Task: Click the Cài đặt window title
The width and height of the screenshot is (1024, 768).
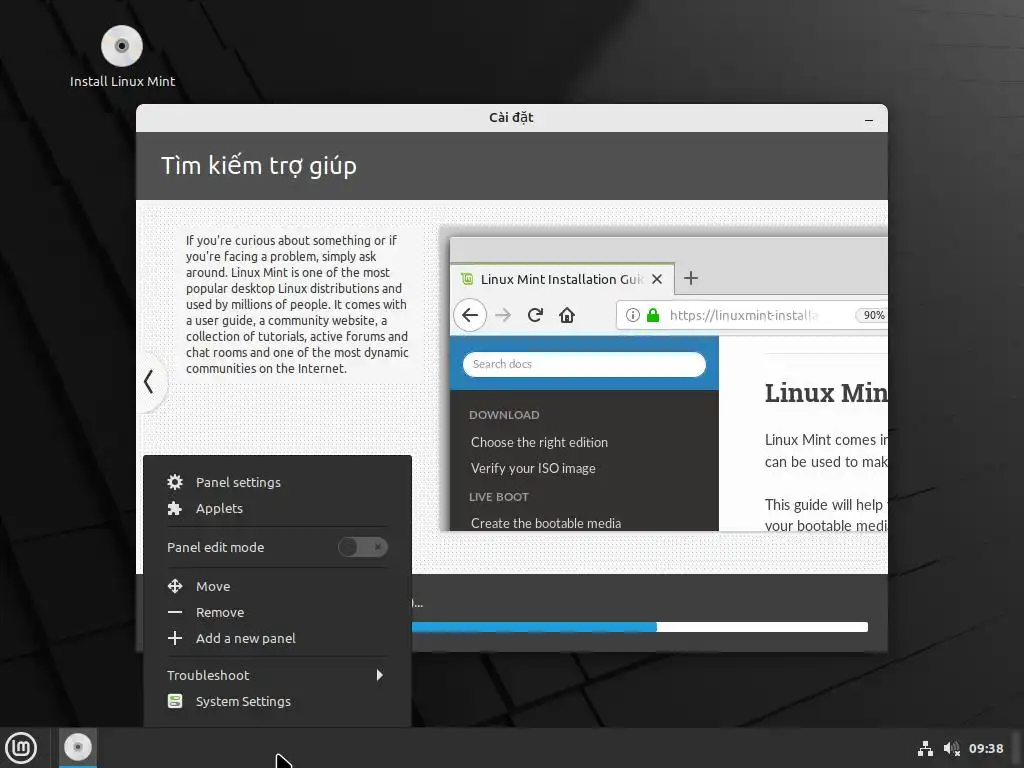Action: click(x=511, y=118)
